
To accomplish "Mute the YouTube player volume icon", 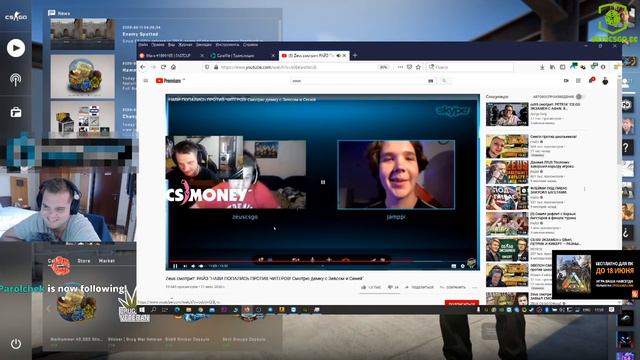I will tap(193, 266).
